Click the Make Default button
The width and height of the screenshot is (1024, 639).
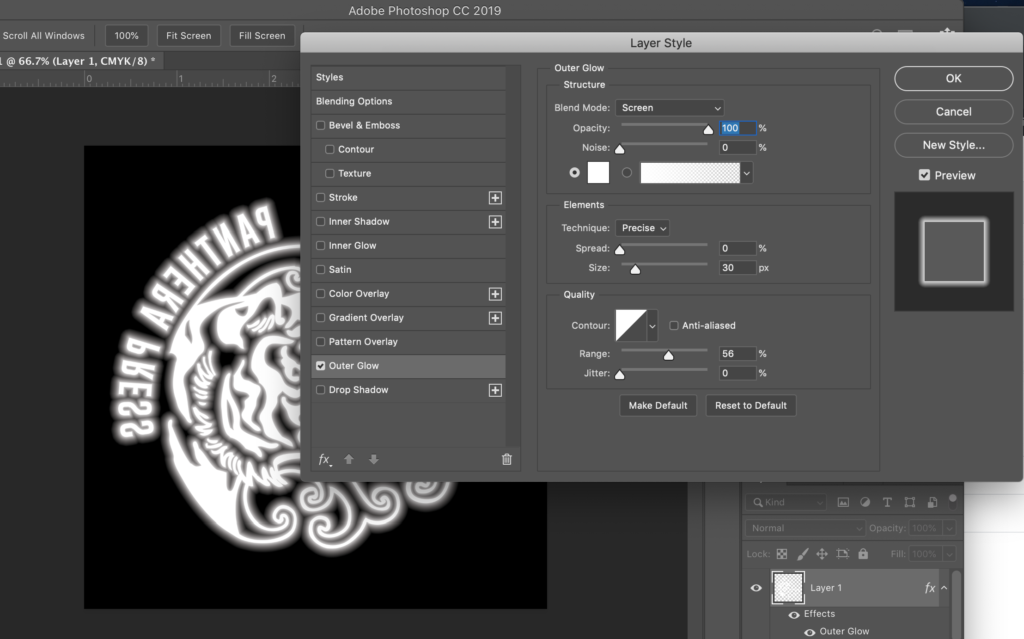[658, 406]
